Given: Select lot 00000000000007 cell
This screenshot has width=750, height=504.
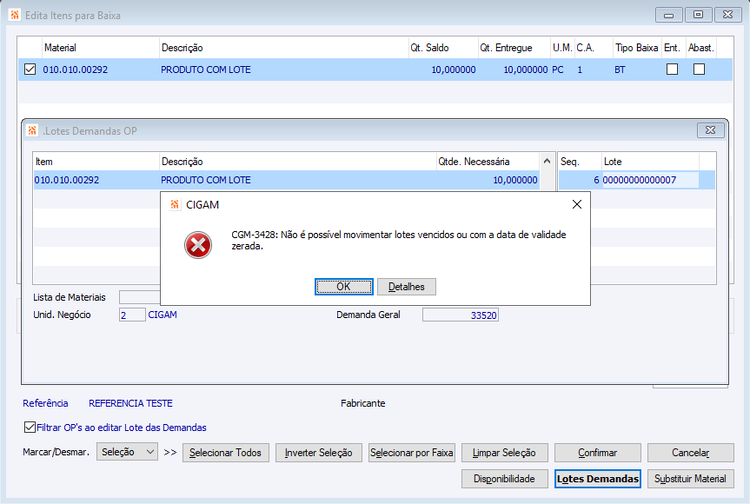Looking at the screenshot, I should point(651,180).
